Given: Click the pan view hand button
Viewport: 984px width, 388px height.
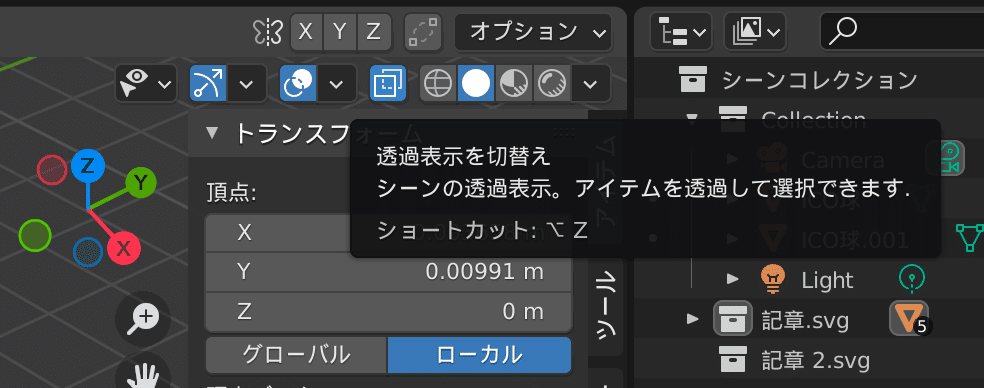Looking at the screenshot, I should pyautogui.click(x=143, y=377).
